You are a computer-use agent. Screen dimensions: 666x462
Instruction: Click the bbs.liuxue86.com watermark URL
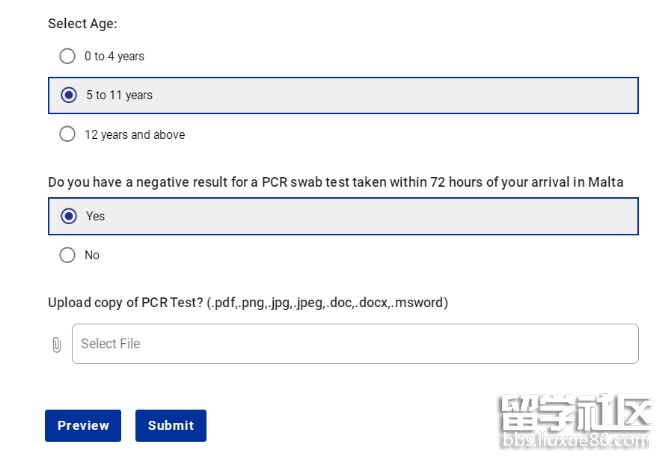pyautogui.click(x=574, y=441)
